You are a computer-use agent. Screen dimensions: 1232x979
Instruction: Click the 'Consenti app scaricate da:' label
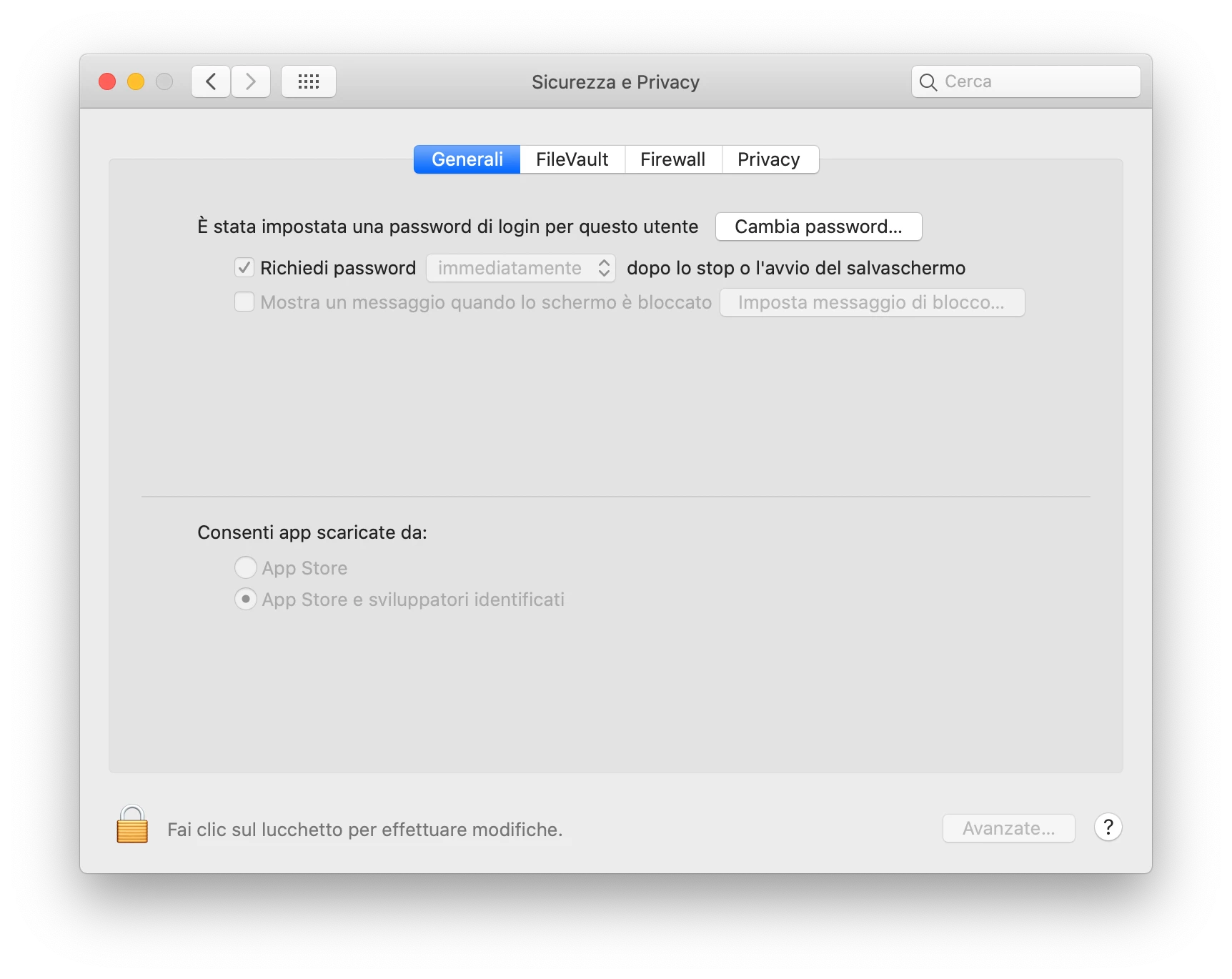(x=312, y=532)
